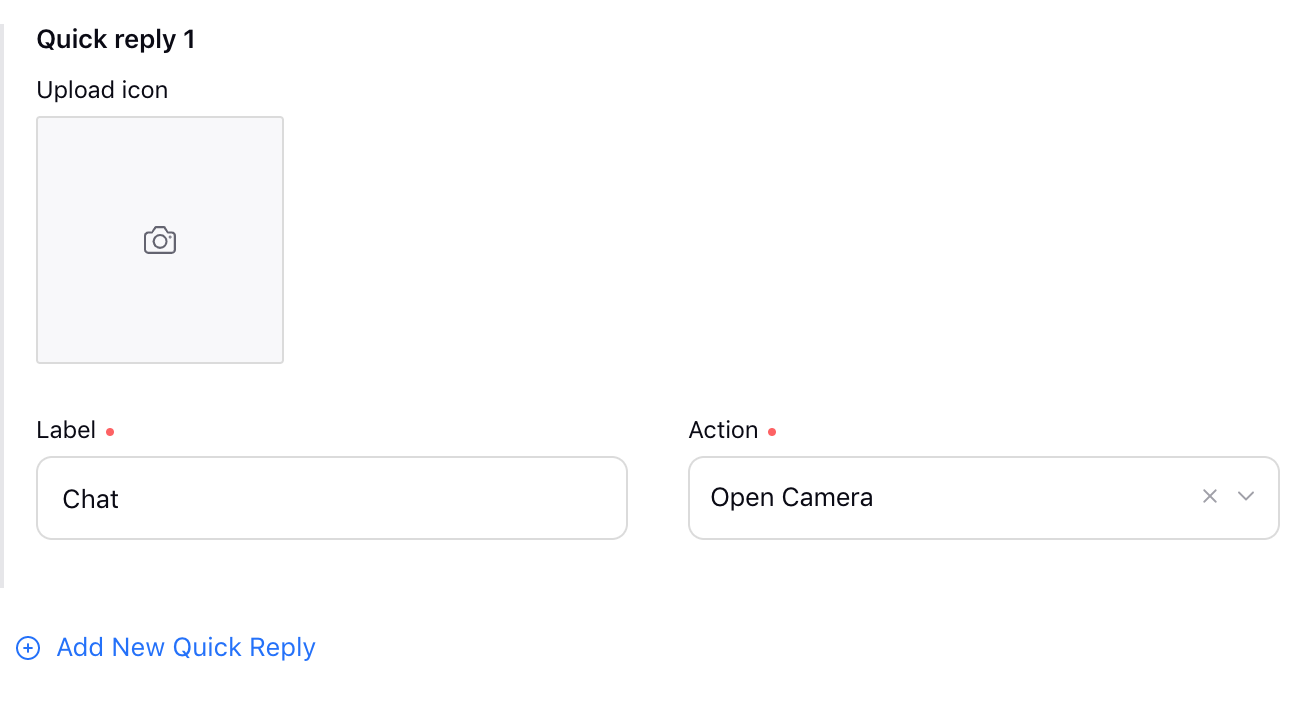Click the Label field caption

66,430
